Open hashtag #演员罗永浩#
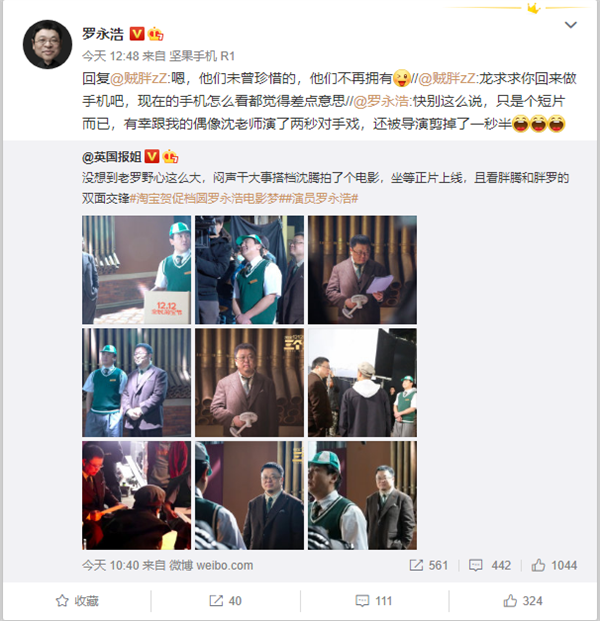This screenshot has width=600, height=621. click(x=321, y=198)
